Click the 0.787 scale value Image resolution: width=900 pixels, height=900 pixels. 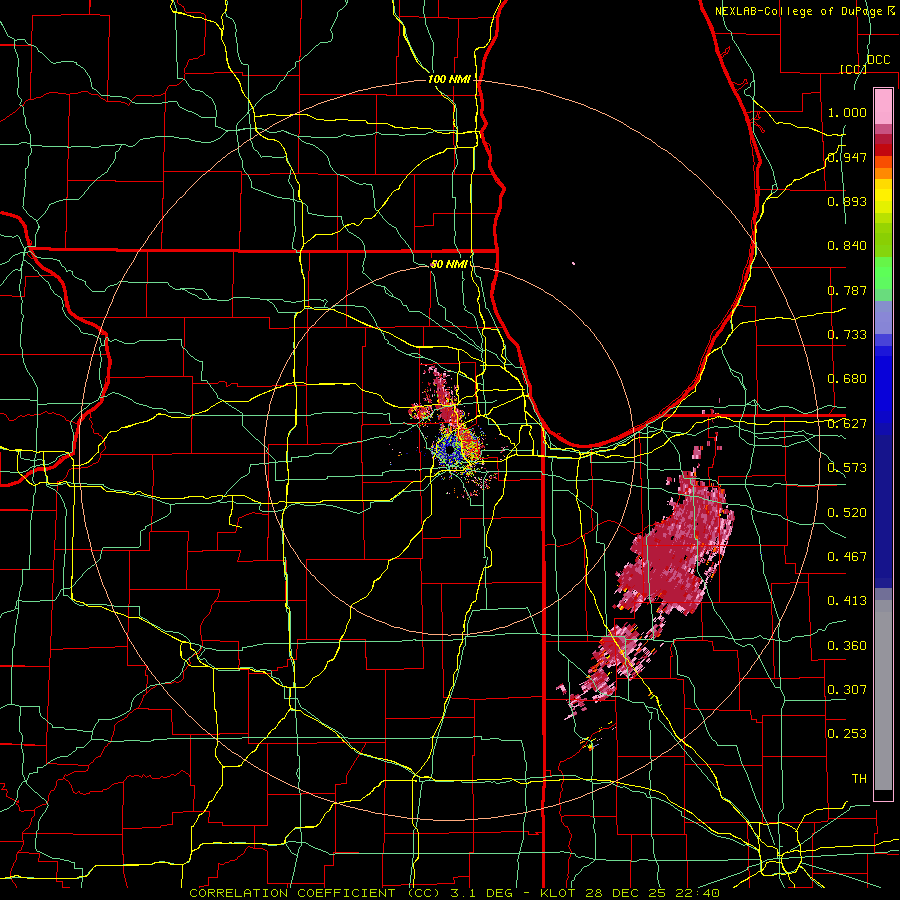[847, 290]
